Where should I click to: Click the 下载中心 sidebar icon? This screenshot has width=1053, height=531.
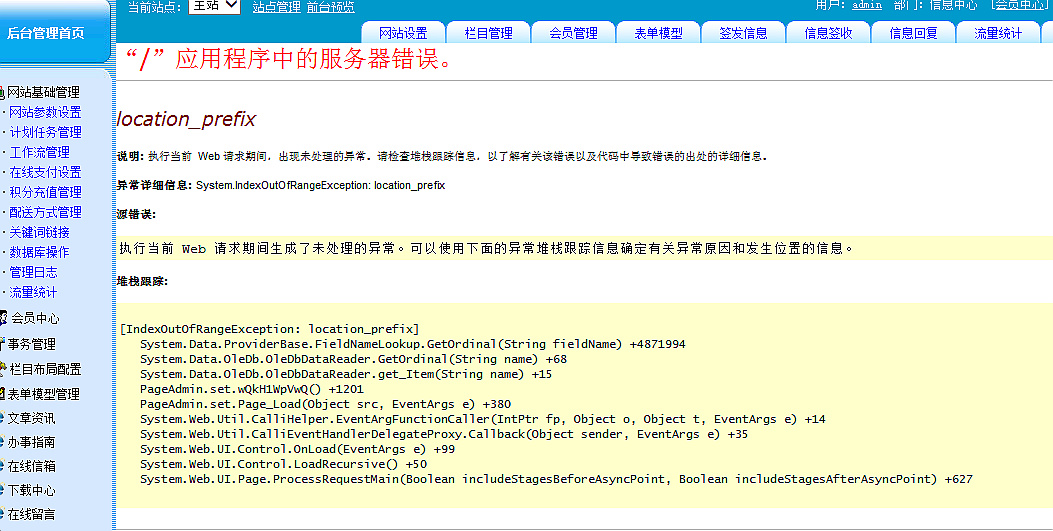pos(3,490)
